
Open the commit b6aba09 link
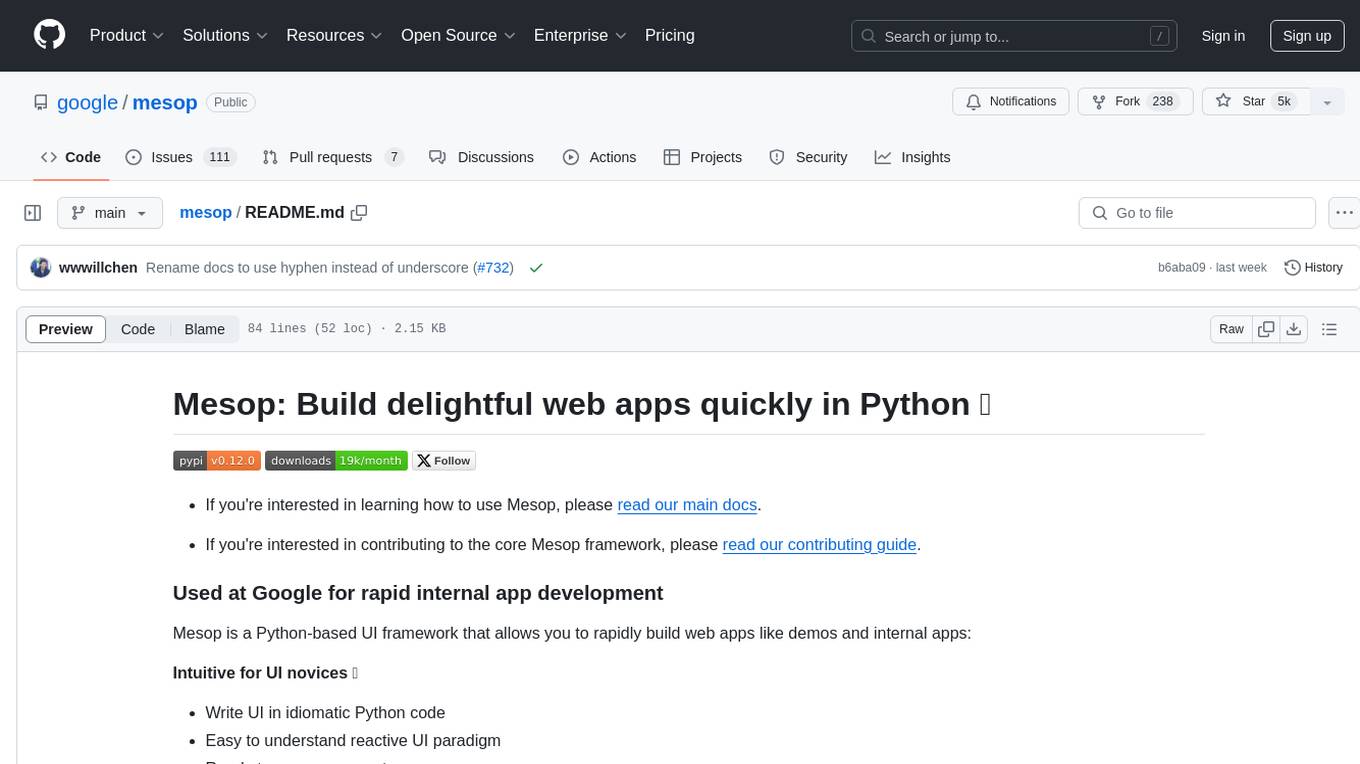tap(1181, 268)
